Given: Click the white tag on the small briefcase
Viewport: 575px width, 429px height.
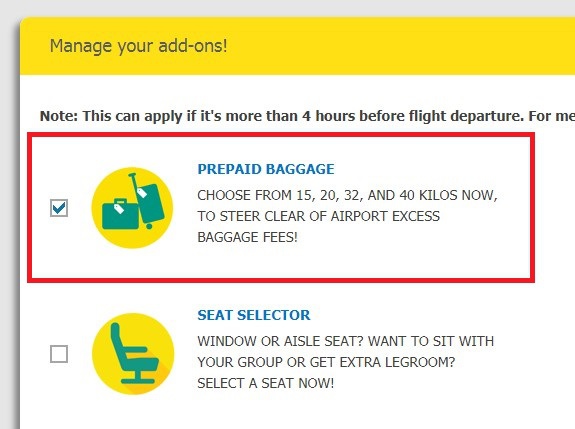Looking at the screenshot, I should (x=119, y=209).
